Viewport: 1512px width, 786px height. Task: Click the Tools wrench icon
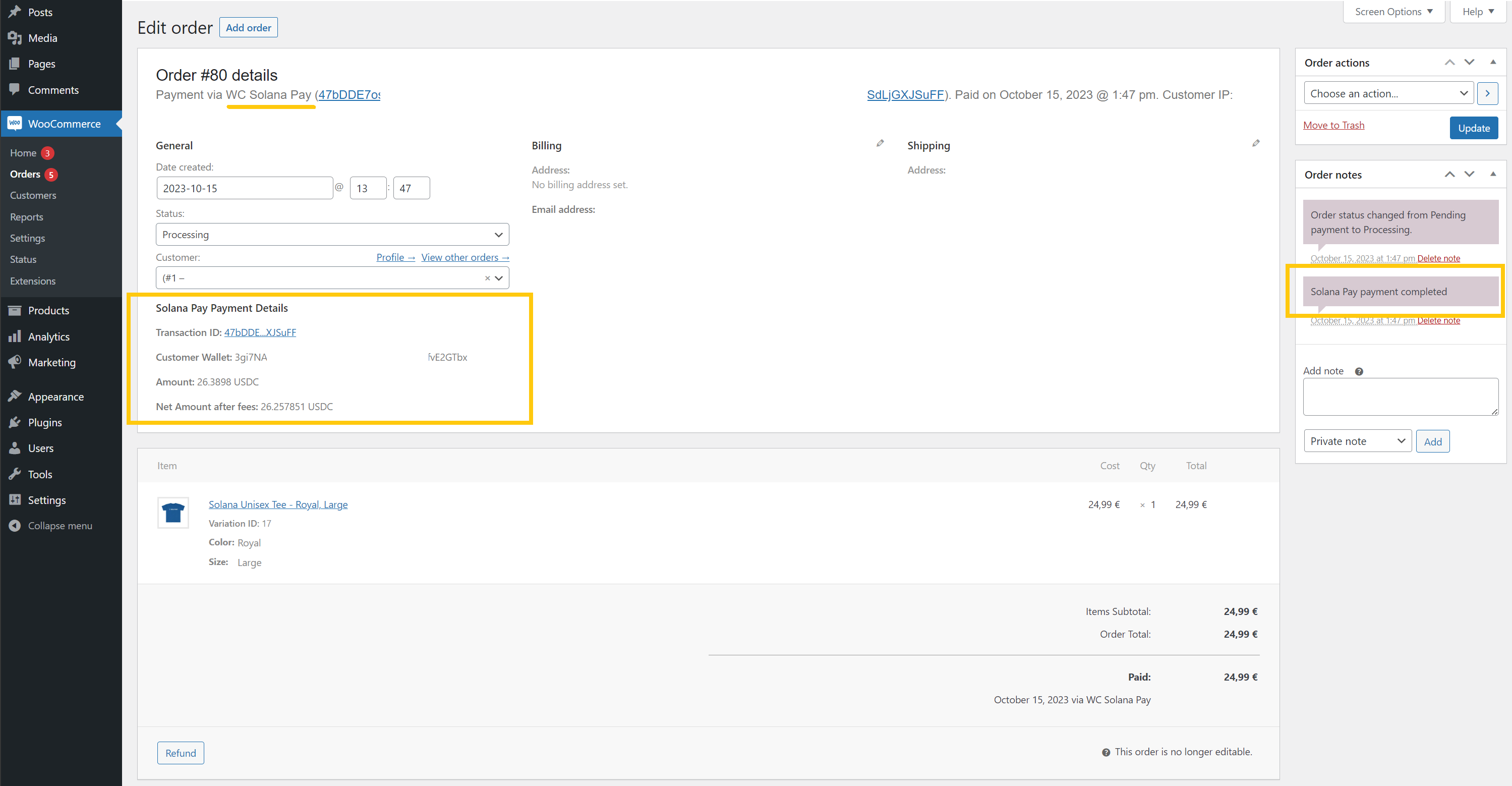tap(15, 474)
